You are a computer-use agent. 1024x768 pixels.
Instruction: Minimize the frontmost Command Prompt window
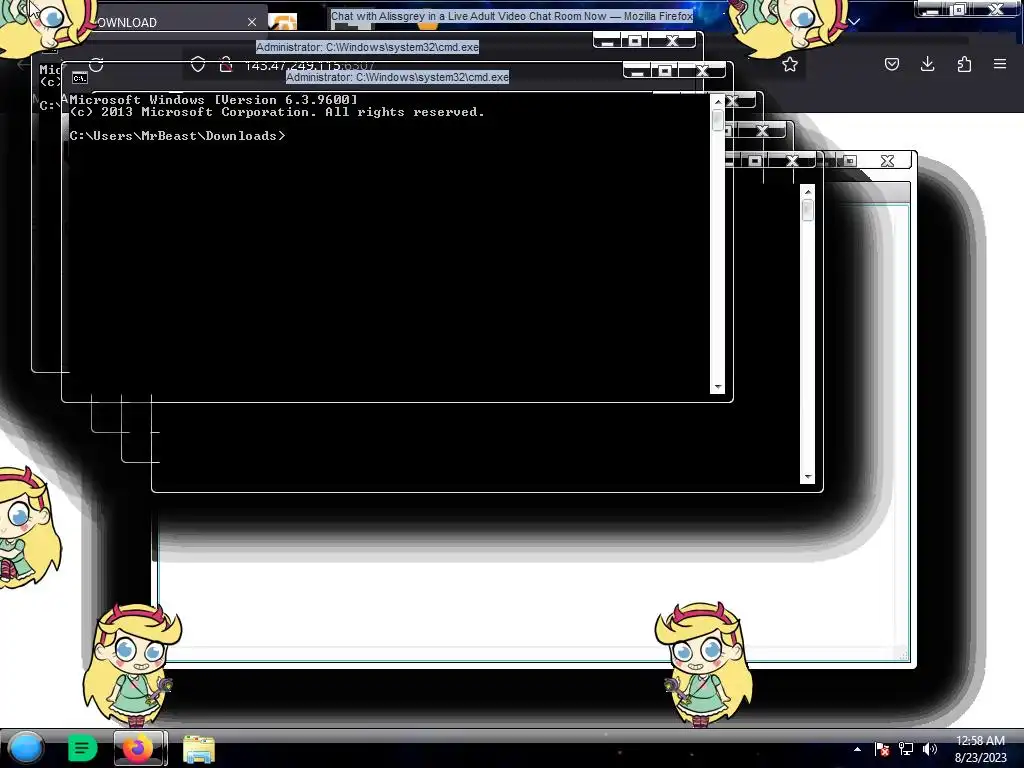point(637,71)
